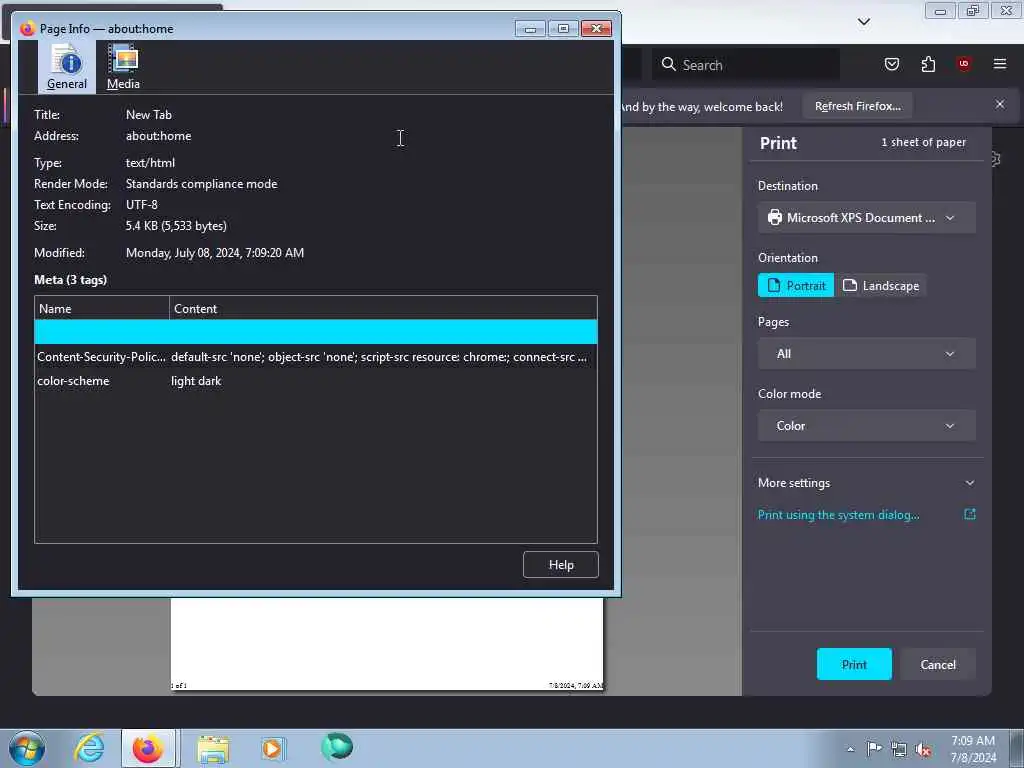Screen dimensions: 1024x768
Task: Click the green round taskbar app icon
Action: [336, 747]
